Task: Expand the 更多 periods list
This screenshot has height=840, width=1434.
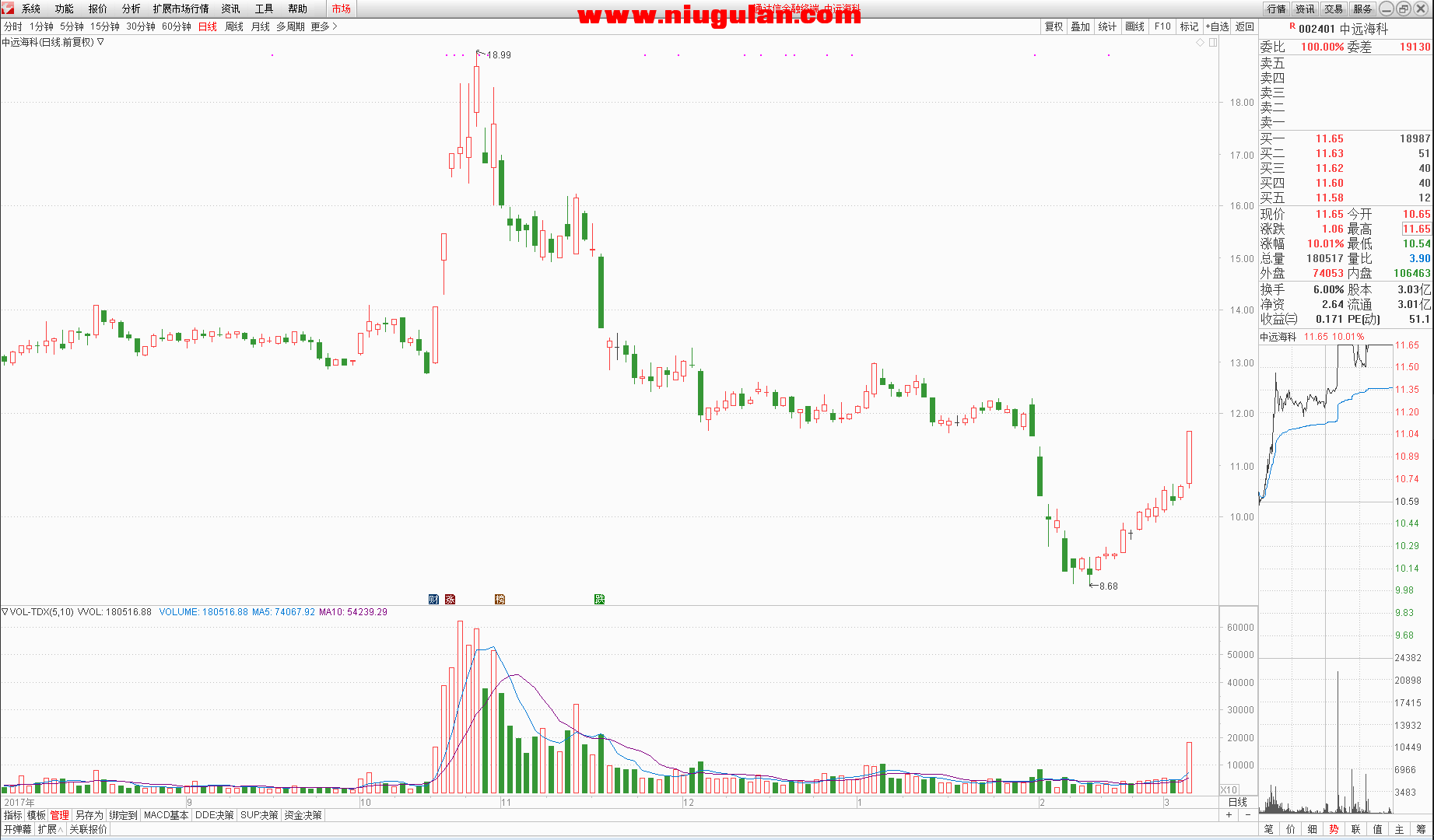Action: (x=324, y=26)
